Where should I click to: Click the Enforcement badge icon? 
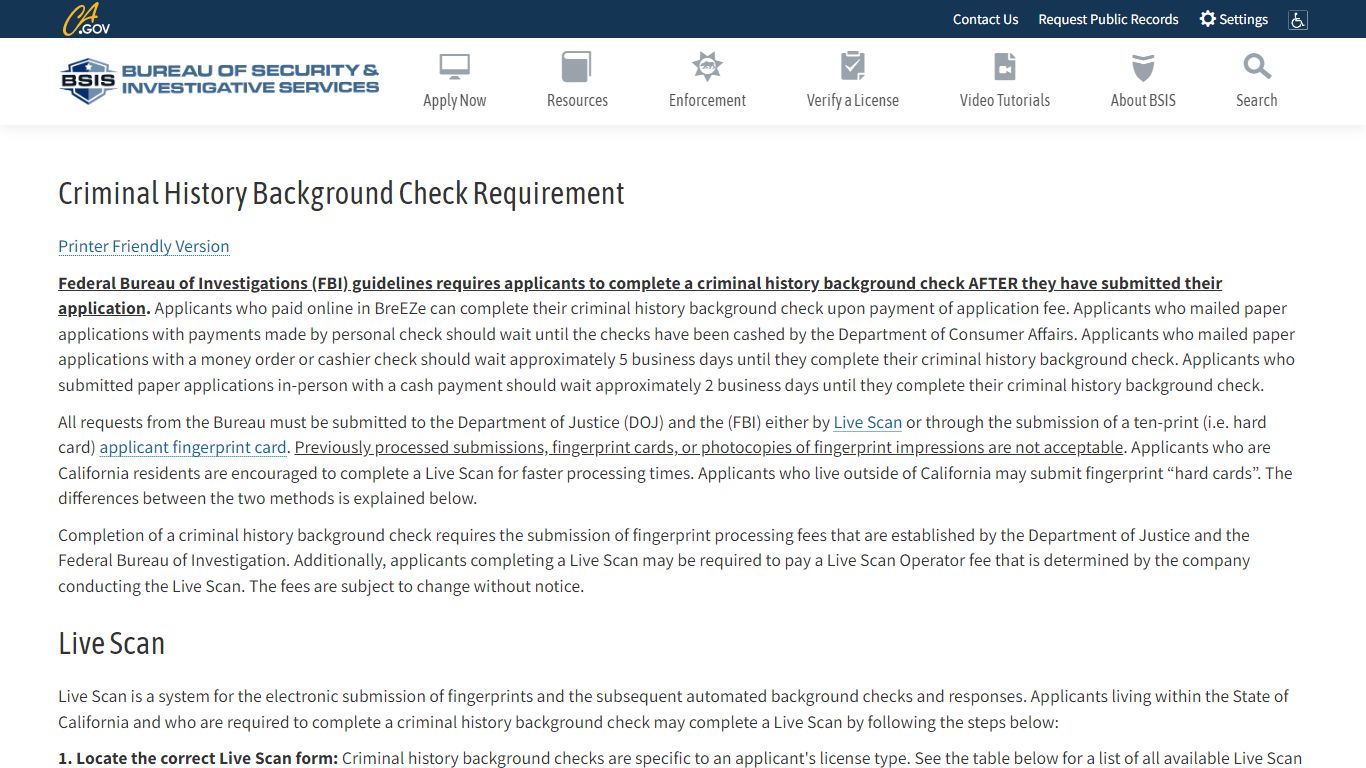[x=707, y=67]
